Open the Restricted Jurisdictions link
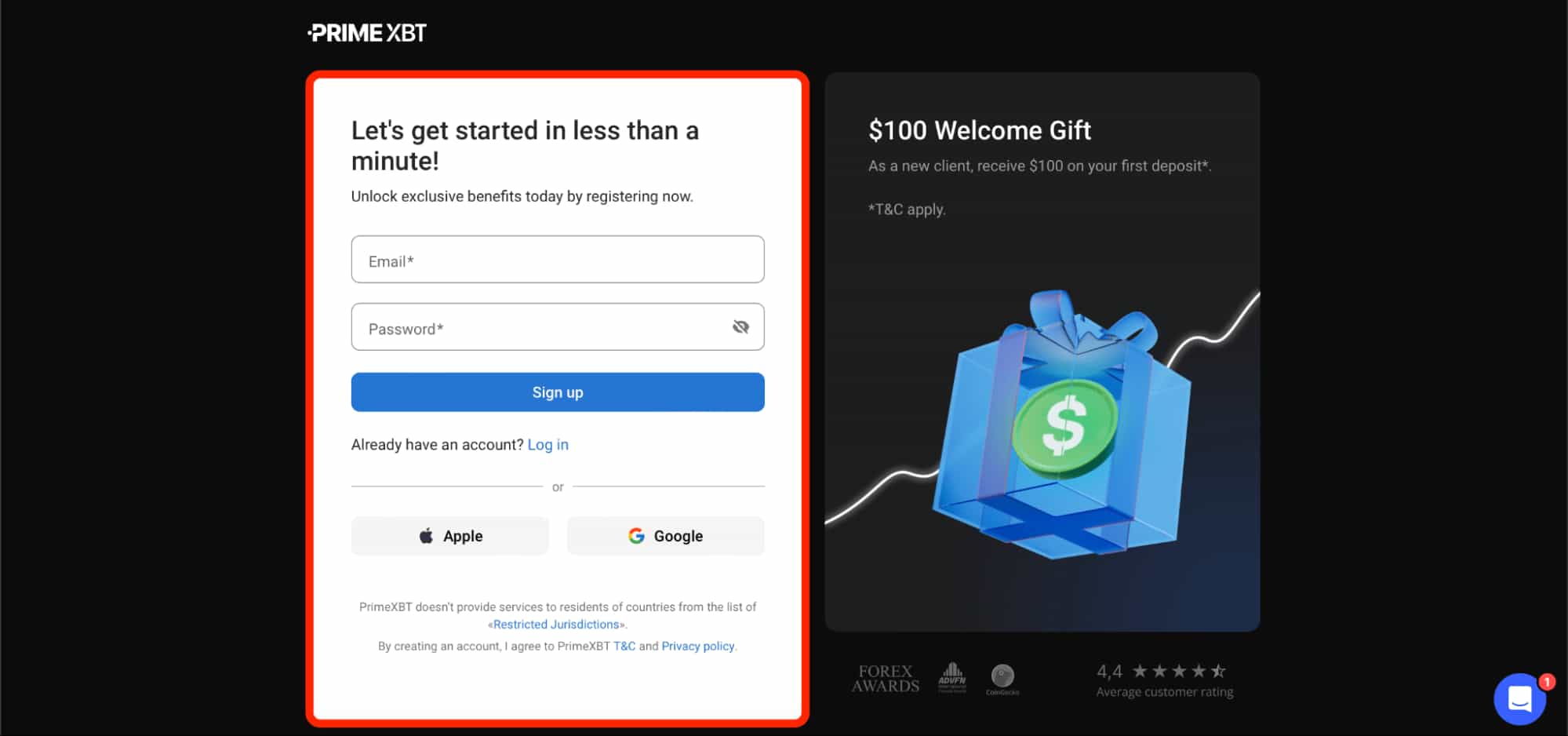1568x736 pixels. click(x=556, y=625)
